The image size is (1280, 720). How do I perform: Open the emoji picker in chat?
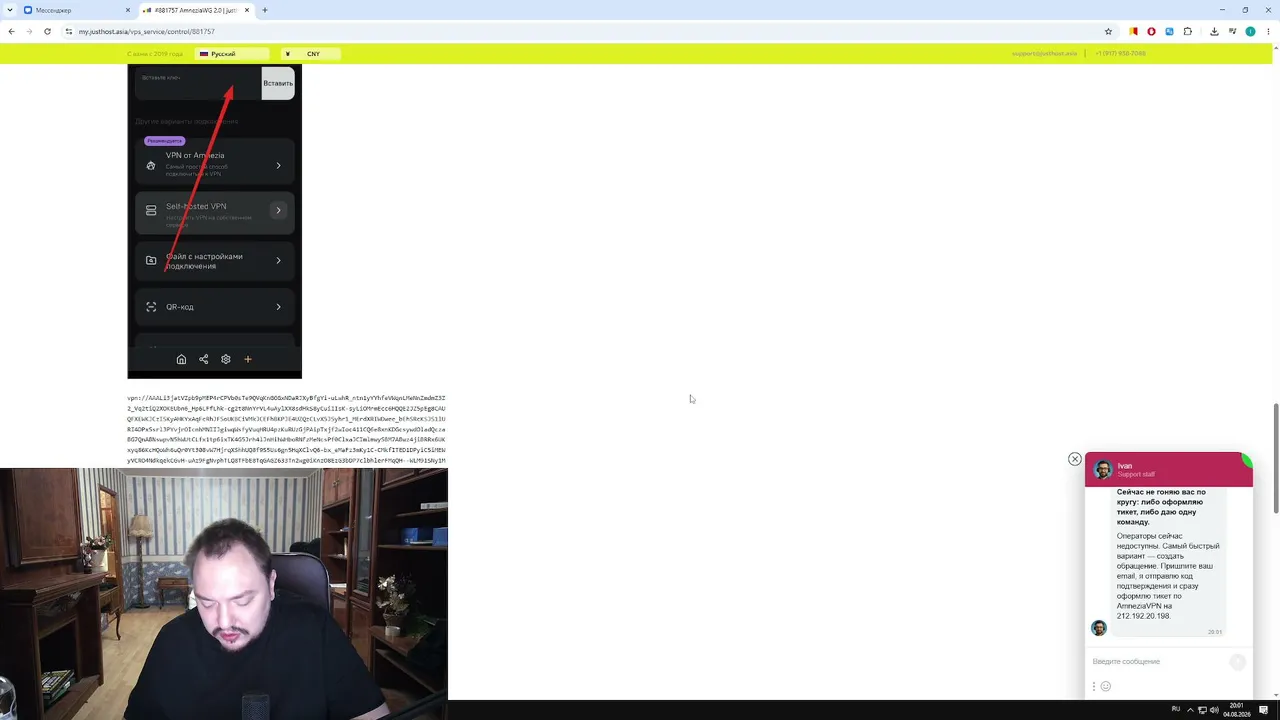click(1105, 686)
